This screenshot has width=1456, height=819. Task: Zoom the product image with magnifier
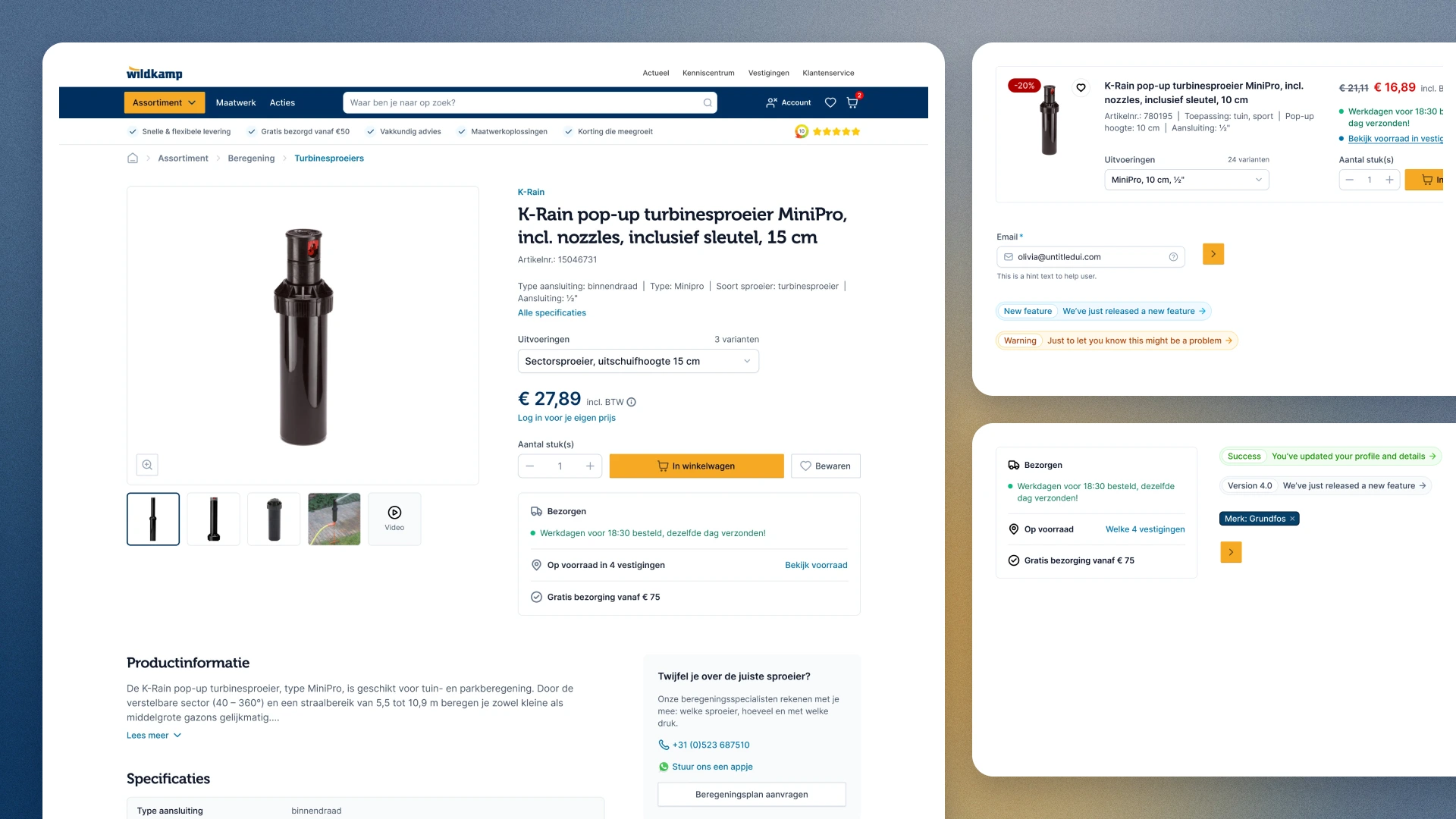tap(147, 465)
